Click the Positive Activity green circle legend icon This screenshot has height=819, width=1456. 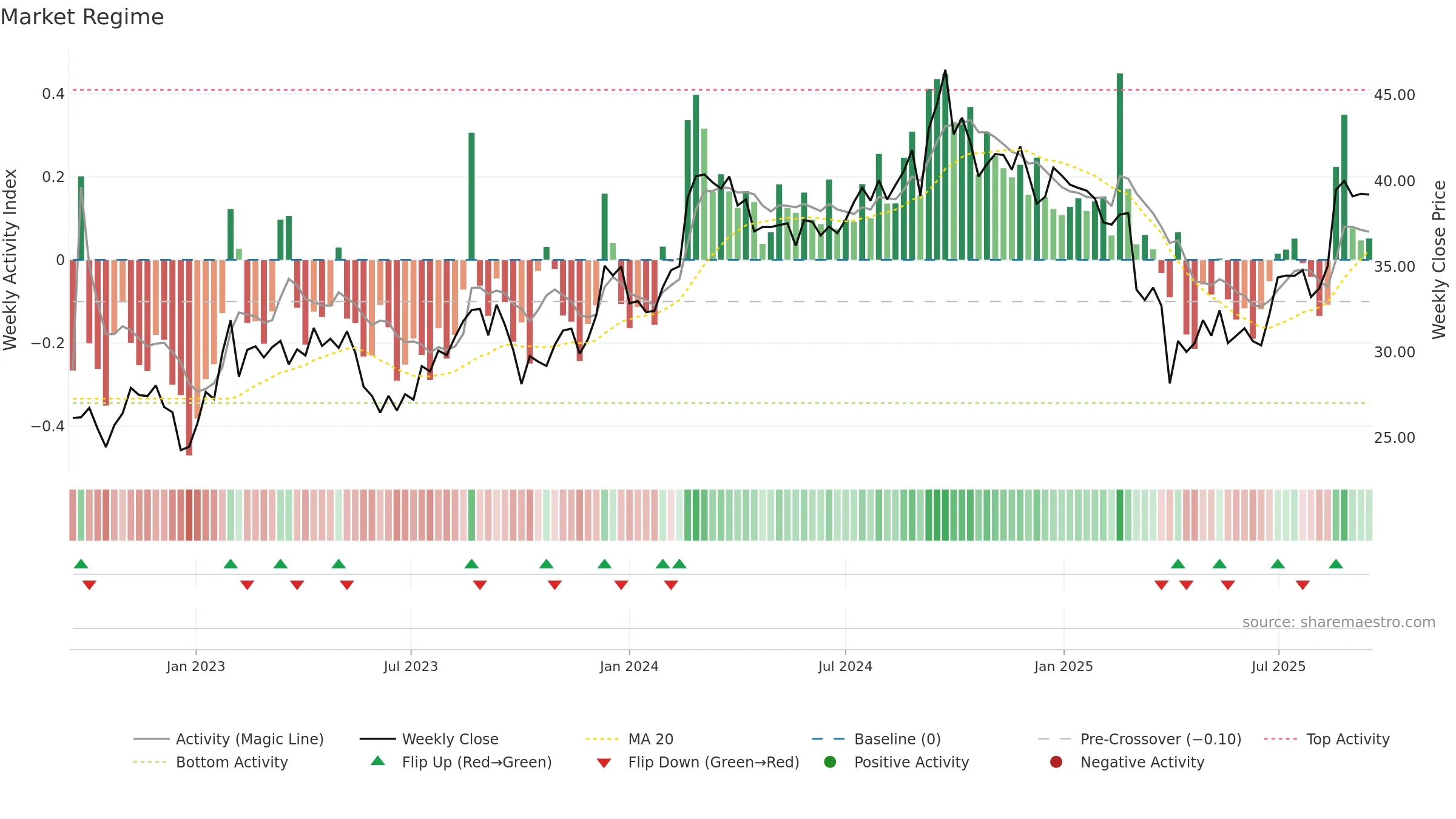pos(830,762)
